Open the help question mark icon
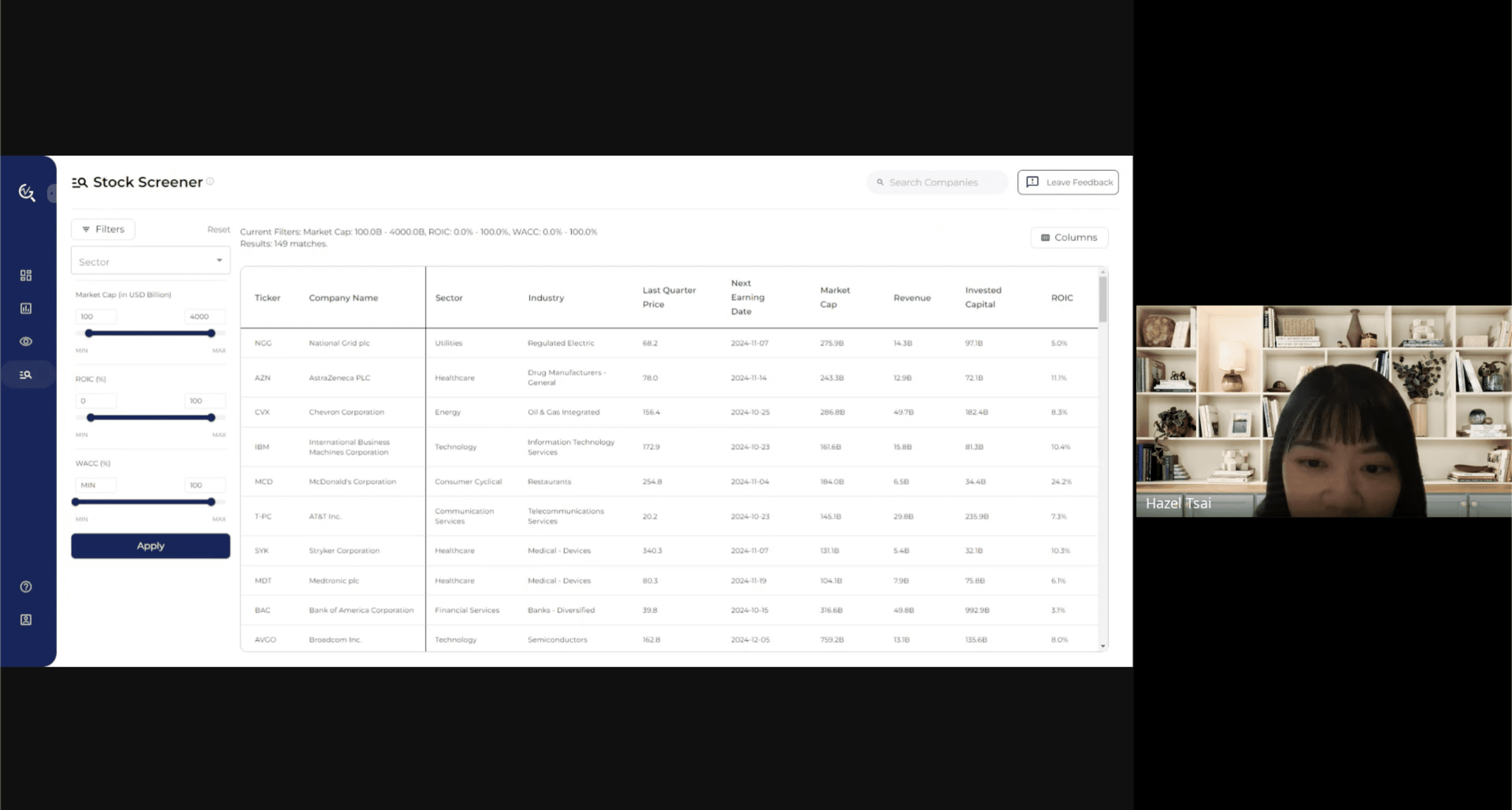Screen dimensions: 1512x810 [26, 587]
